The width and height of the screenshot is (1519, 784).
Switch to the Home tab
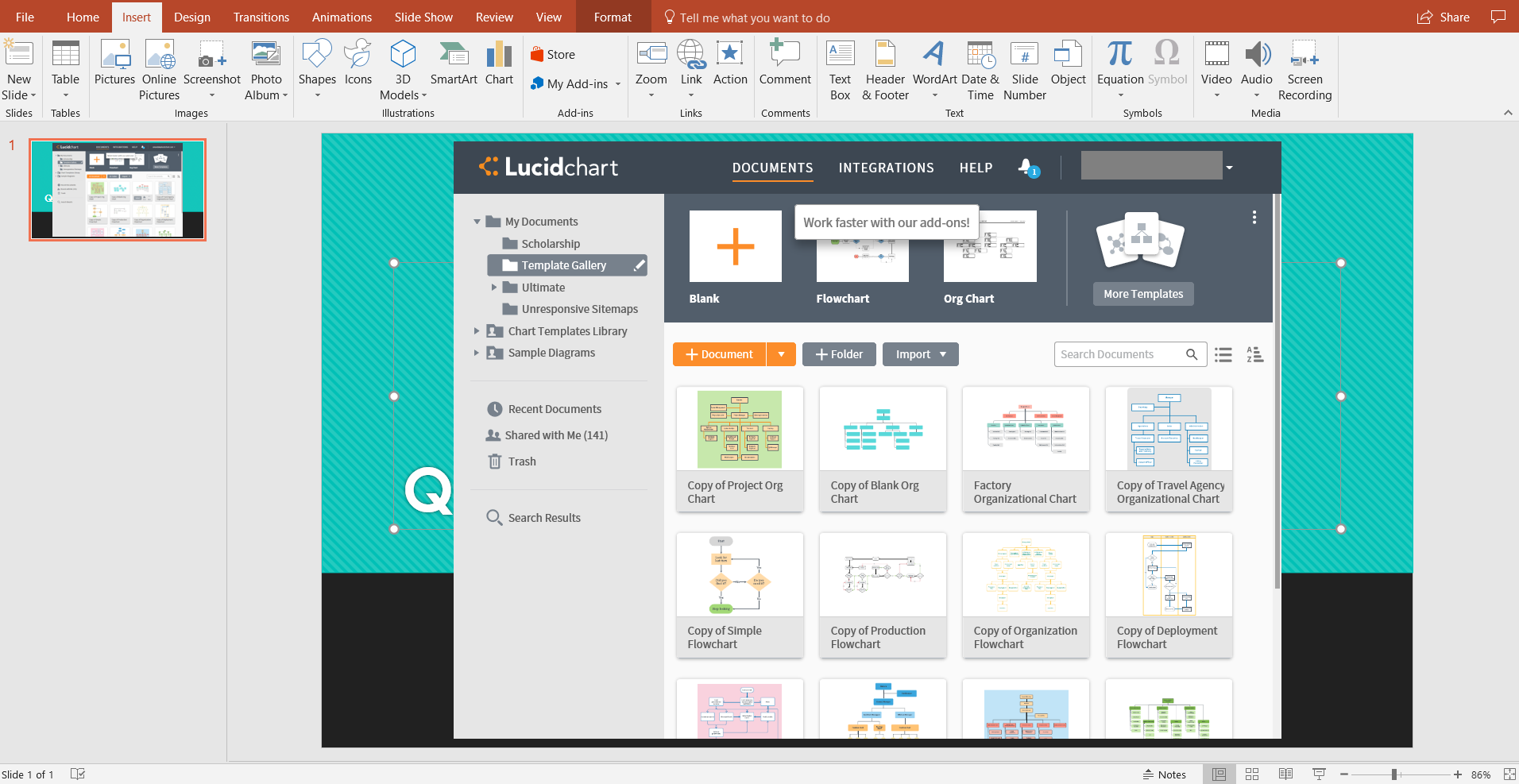(83, 17)
